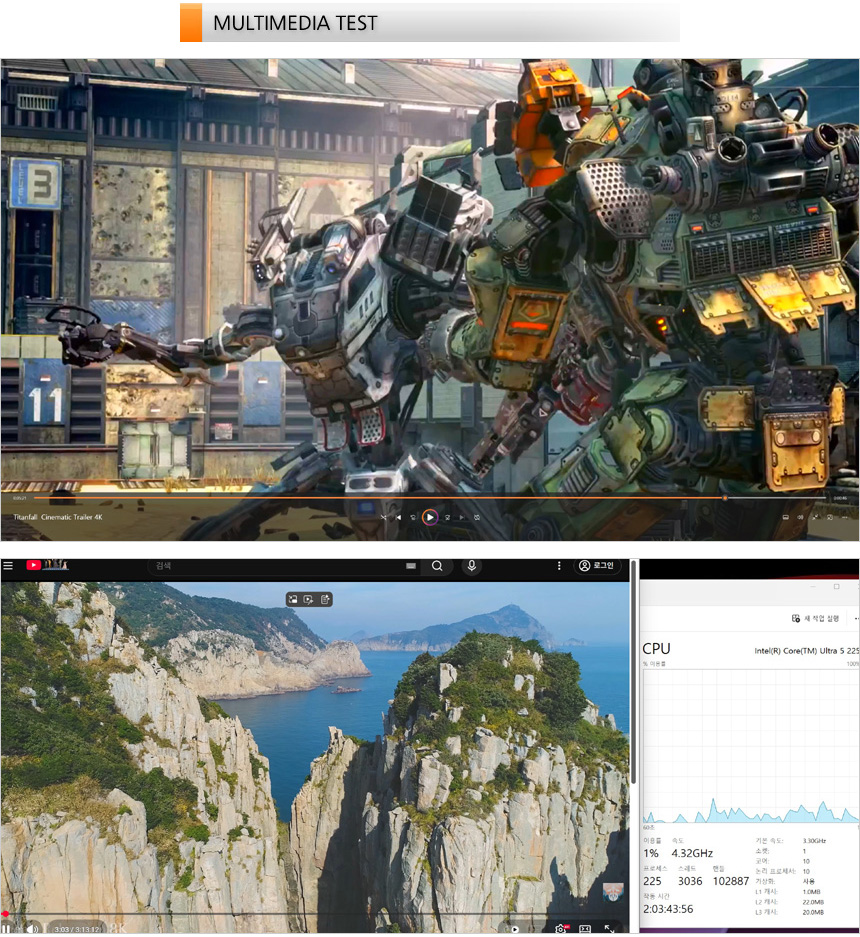This screenshot has height=937, width=860.
Task: Click the first icon in floating video overlay toolbar
Action: coord(293,599)
